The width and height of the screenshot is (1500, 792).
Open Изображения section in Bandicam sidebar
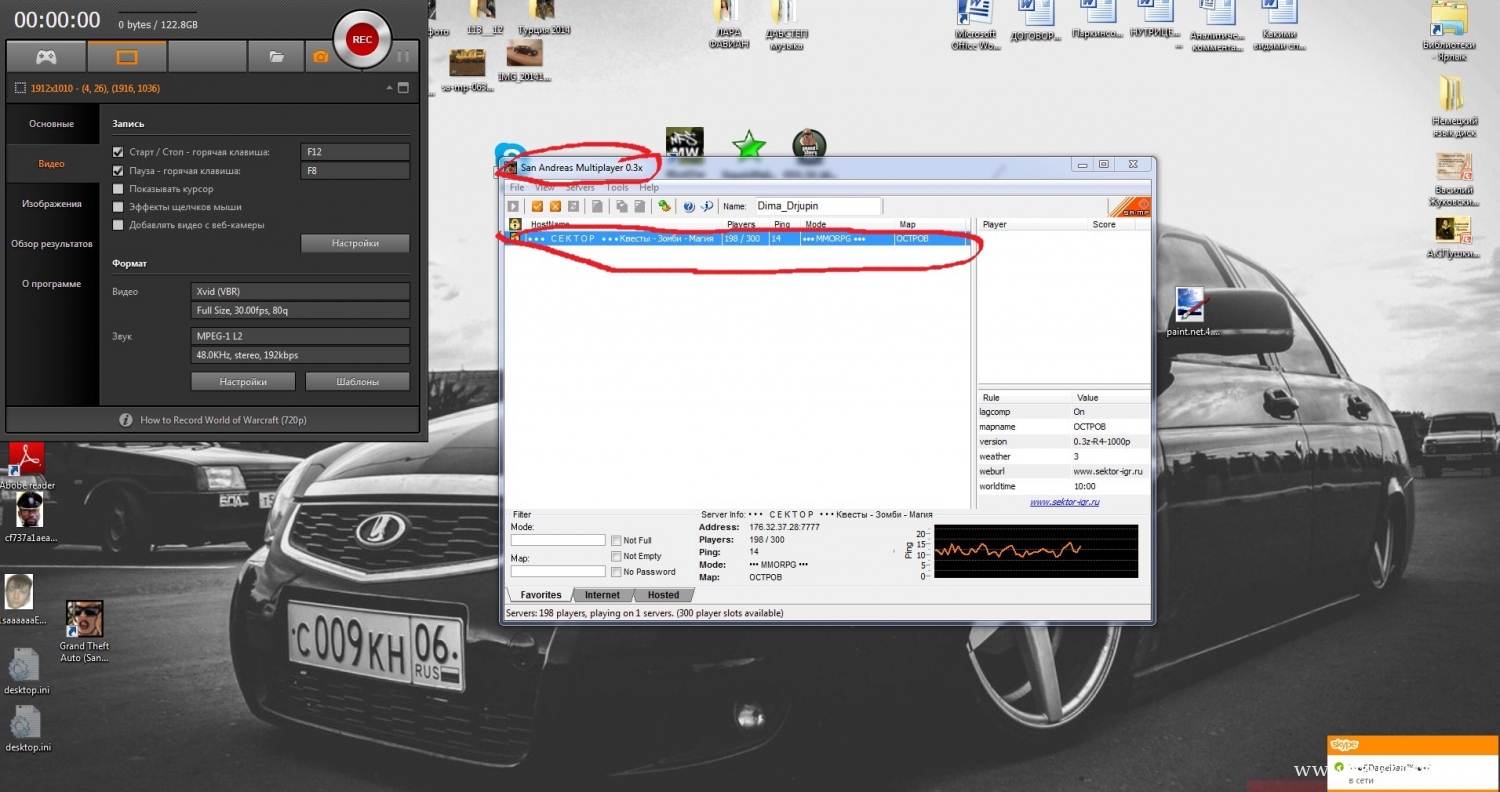pyautogui.click(x=51, y=204)
